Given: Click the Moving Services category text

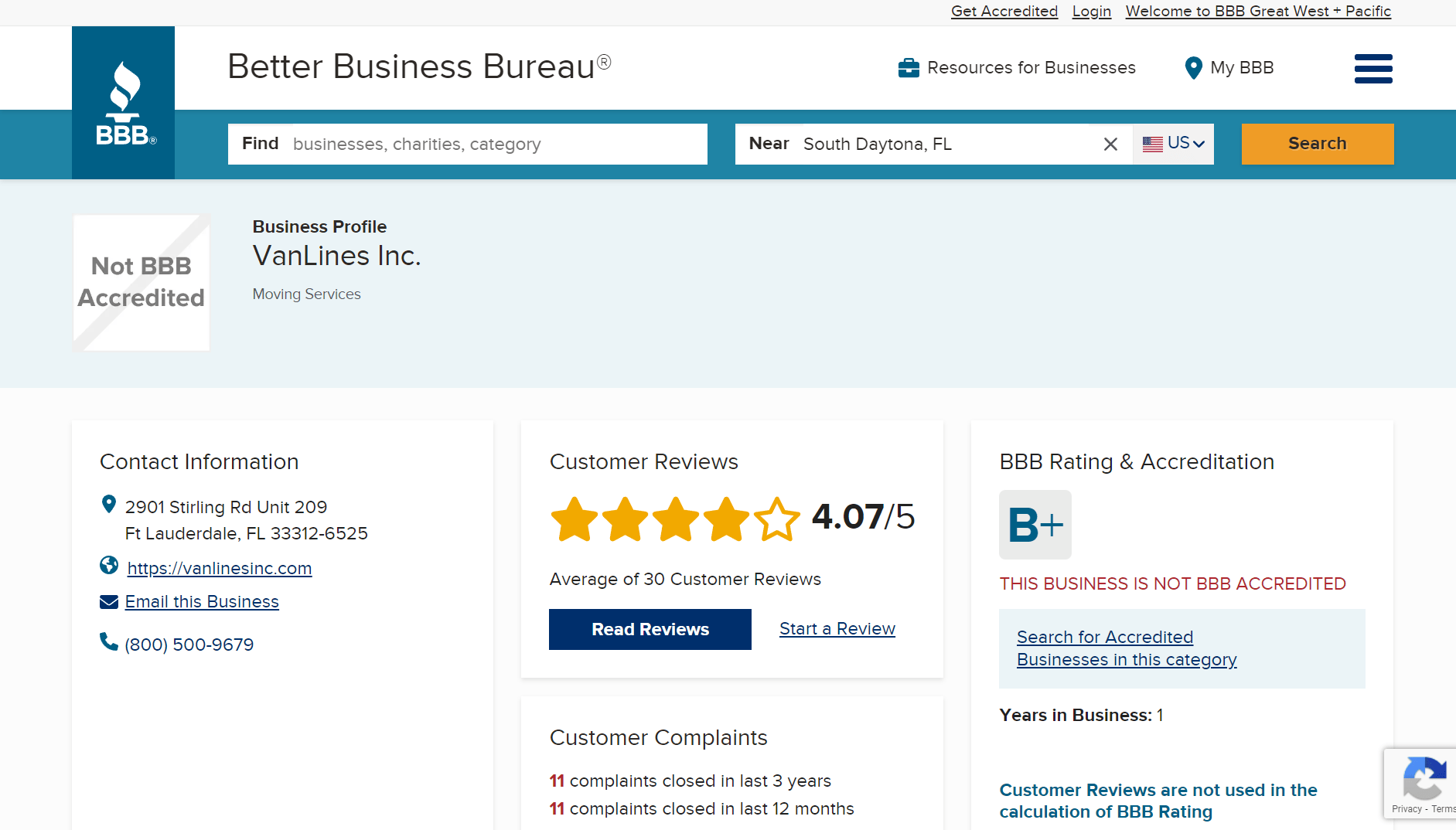Looking at the screenshot, I should pos(307,294).
